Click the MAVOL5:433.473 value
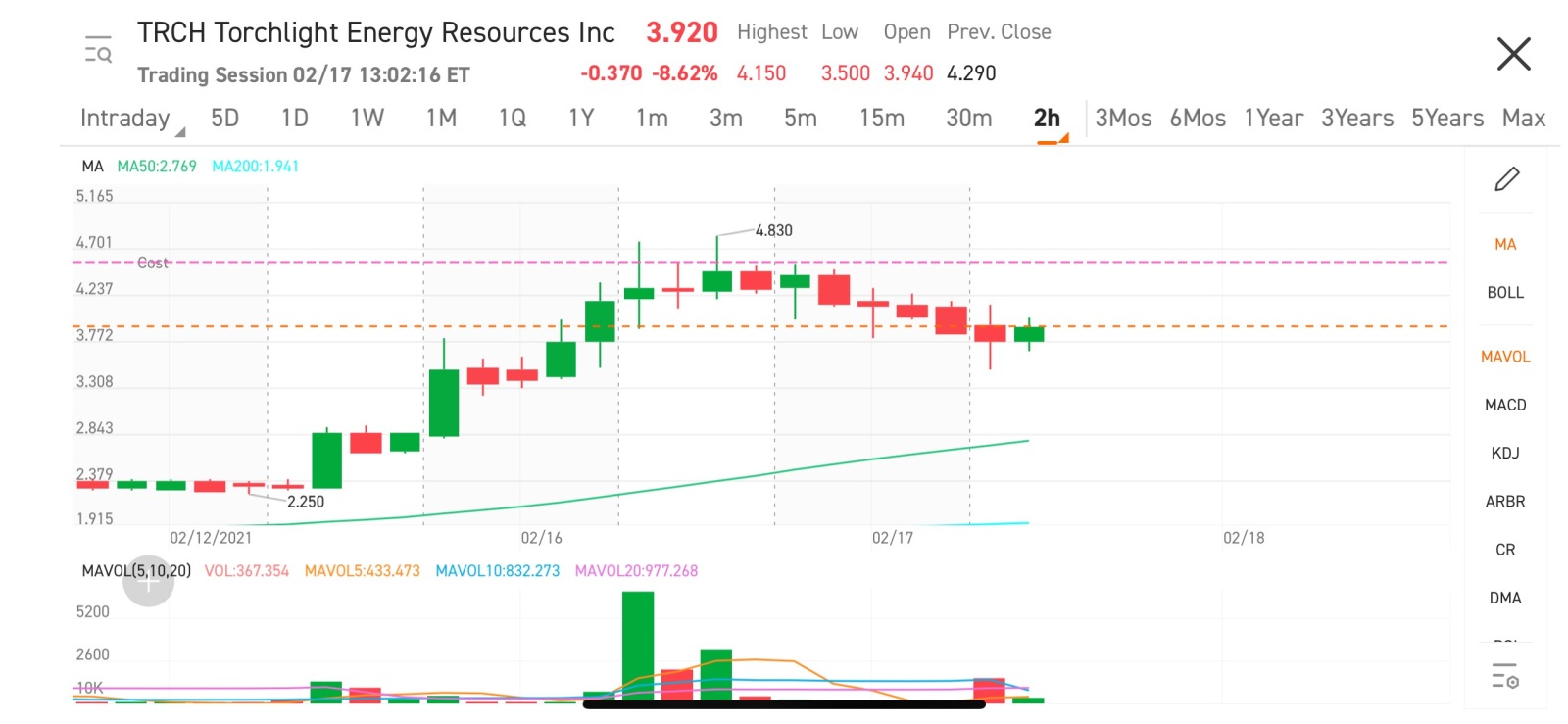Screen dimensions: 1568x724 tap(362, 570)
